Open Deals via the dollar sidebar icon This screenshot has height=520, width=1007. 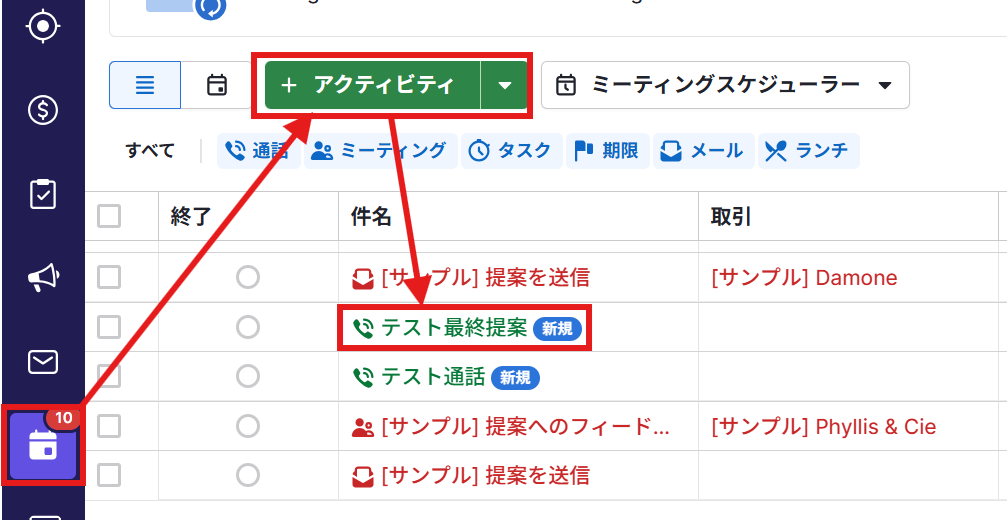tap(43, 110)
